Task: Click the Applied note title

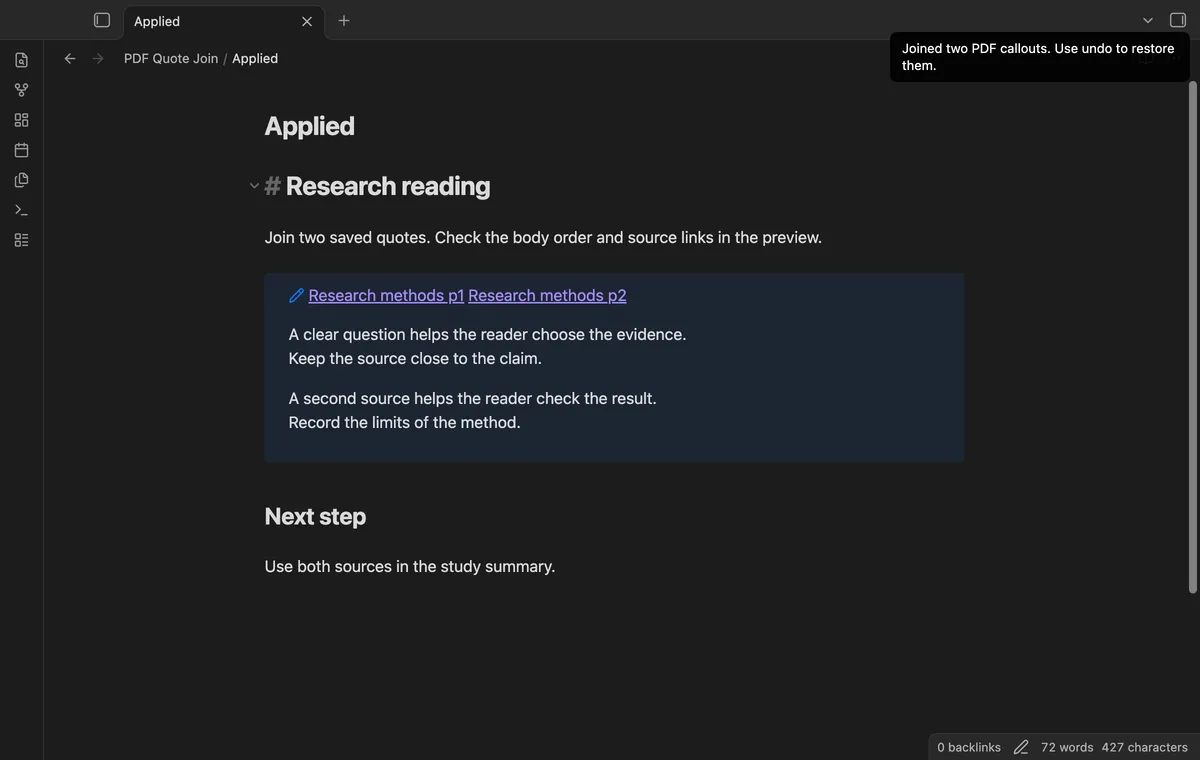Action: (x=309, y=126)
